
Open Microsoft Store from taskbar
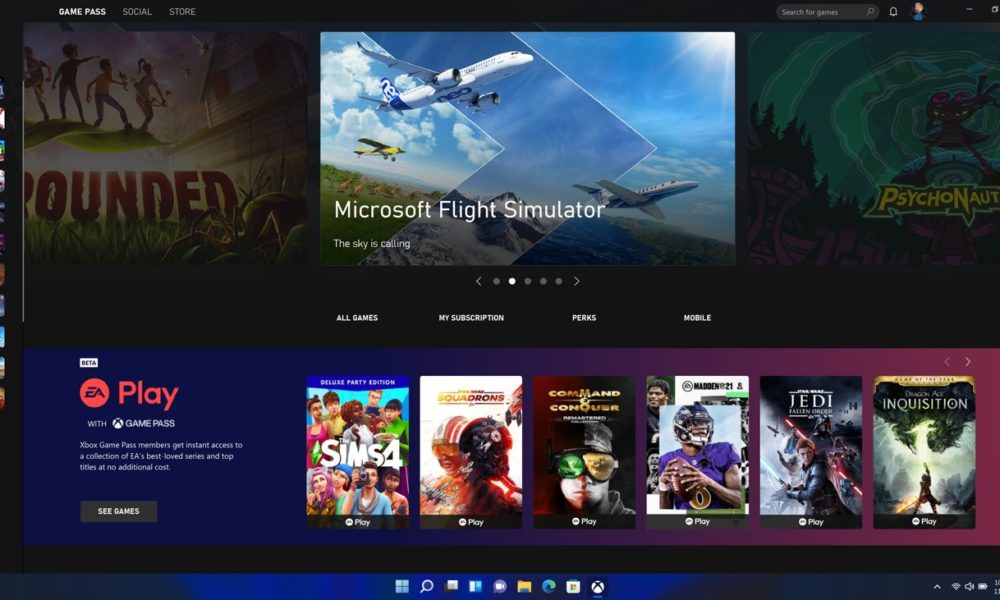573,586
